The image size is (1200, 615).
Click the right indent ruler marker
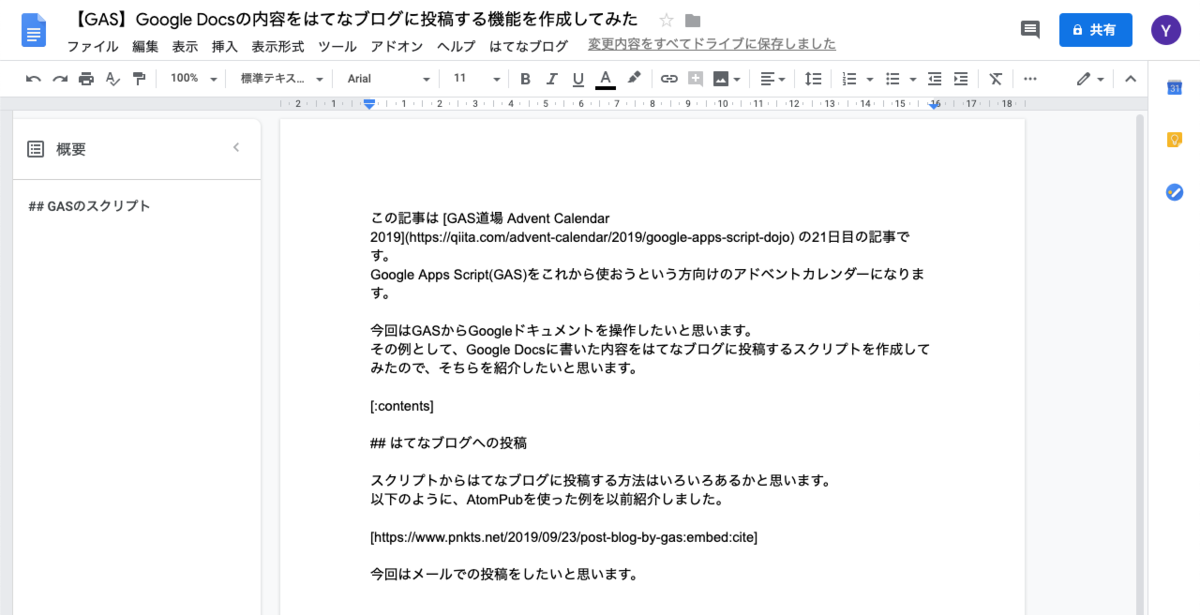coord(935,104)
